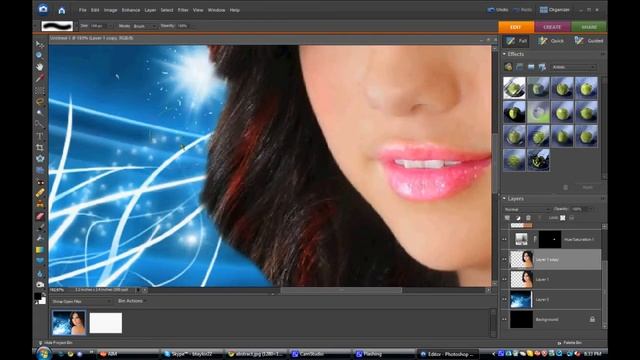Open the layer blend mode Normal dropdown
Image resolution: width=640 pixels, height=360 pixels.
coord(527,209)
